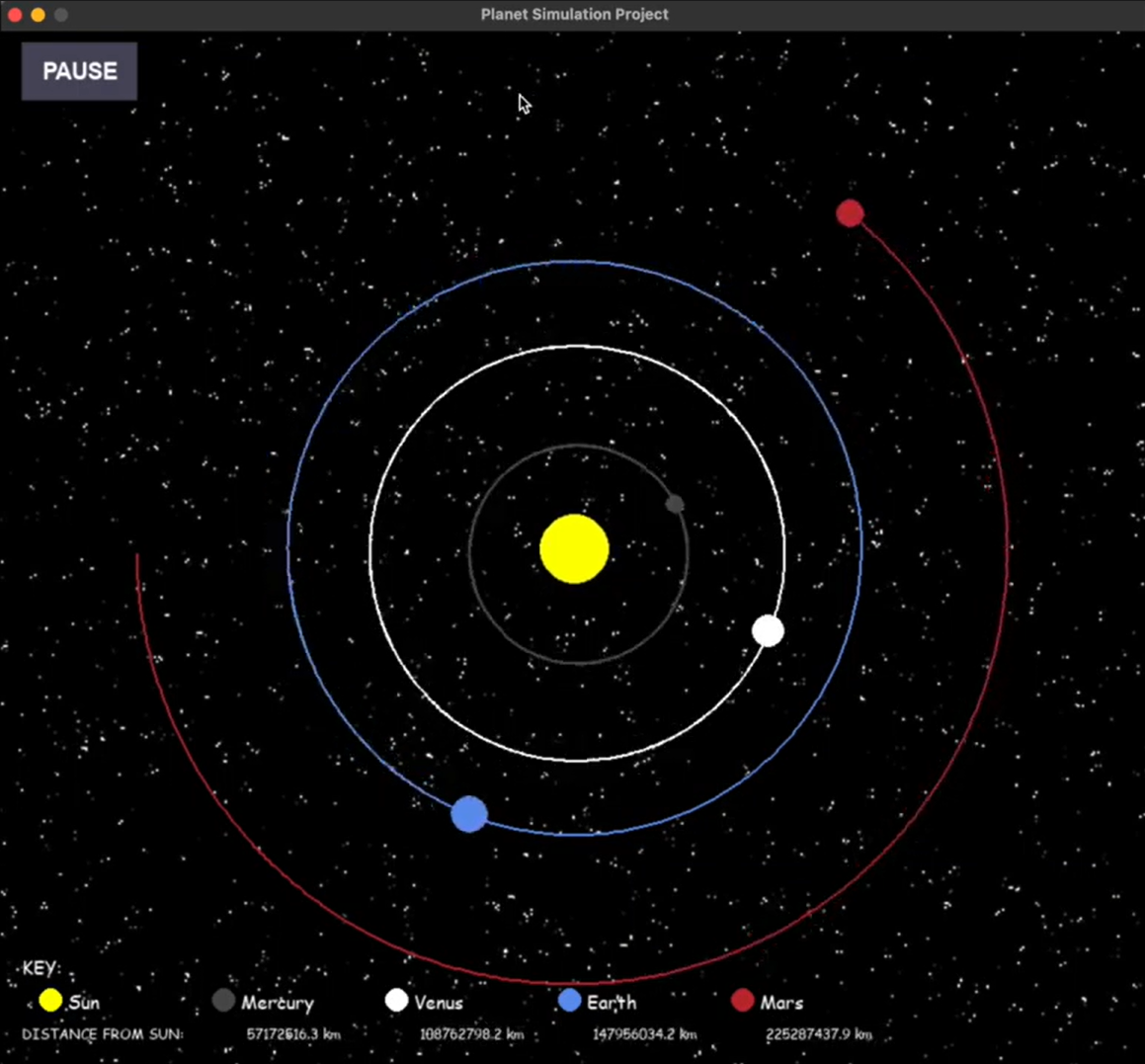Click the Mercury label in the key
Viewport: 1145px width, 1064px height.
click(278, 1004)
